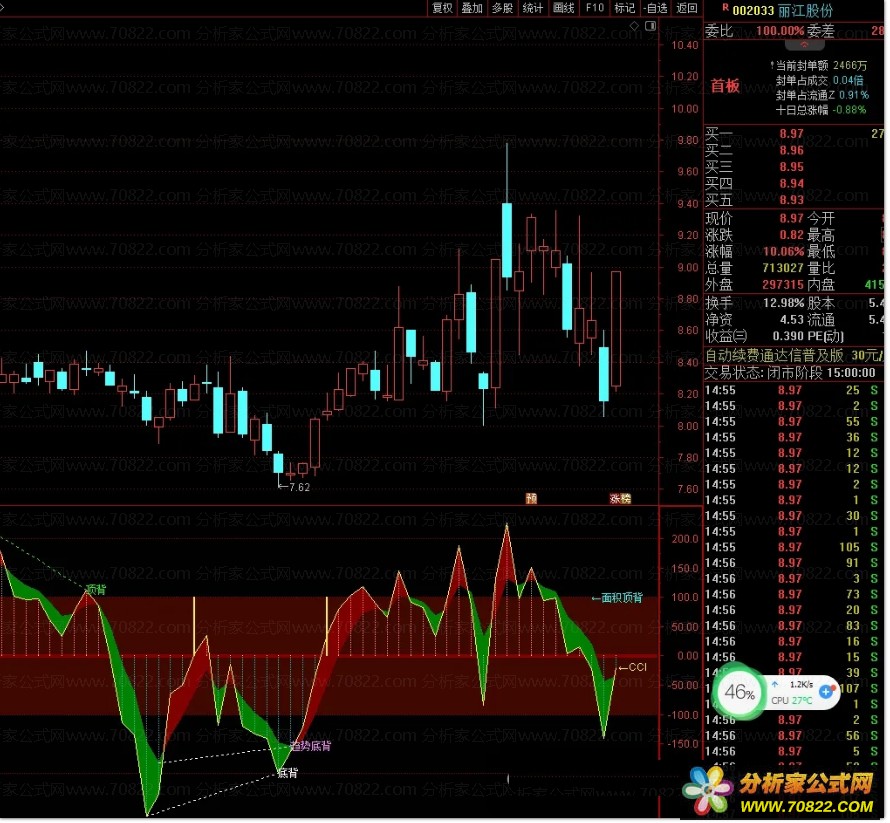Open F10 company information
The height and width of the screenshot is (823, 890).
click(594, 8)
